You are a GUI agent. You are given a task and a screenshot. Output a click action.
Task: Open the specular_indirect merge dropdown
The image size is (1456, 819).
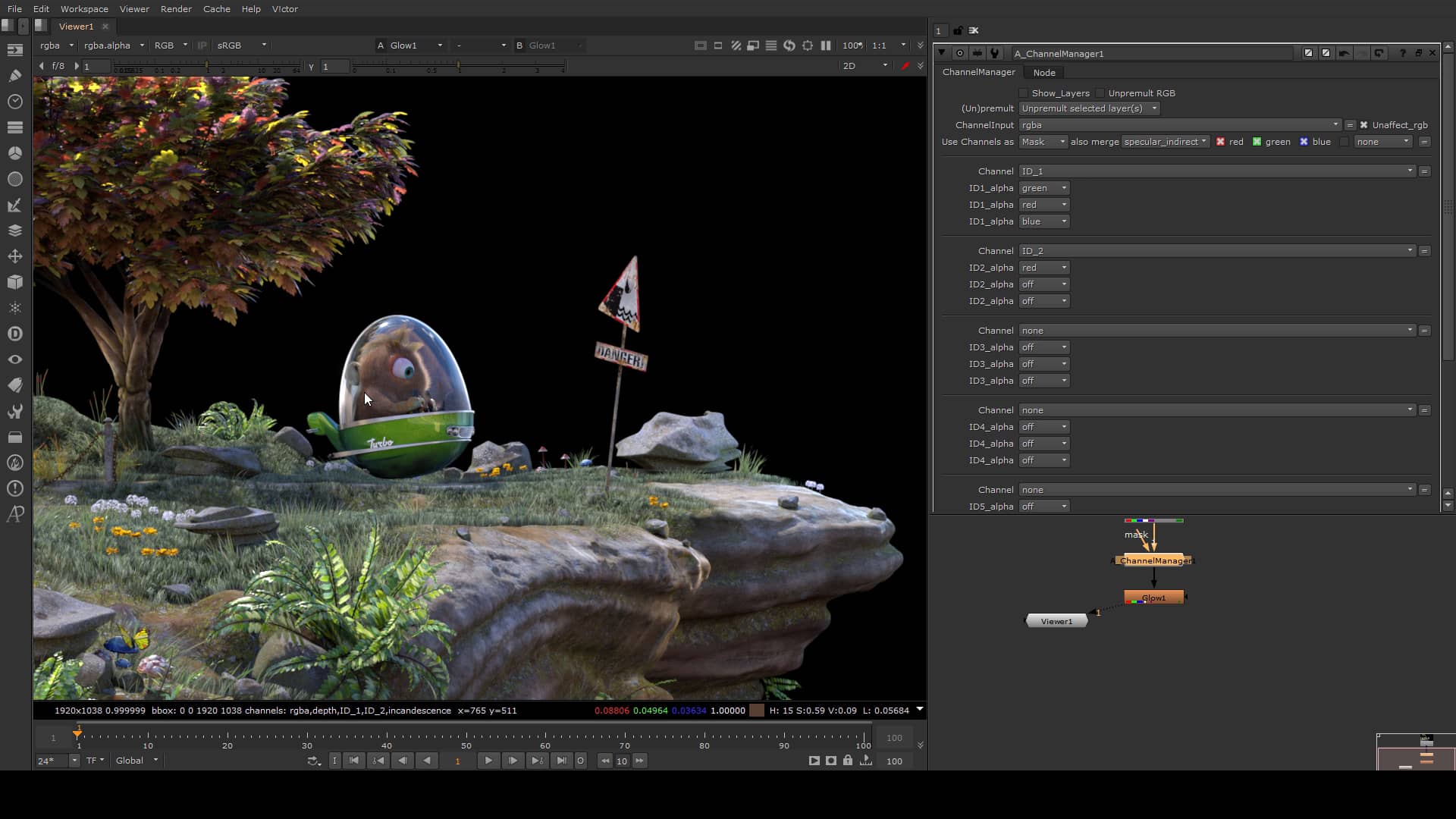click(x=1165, y=142)
